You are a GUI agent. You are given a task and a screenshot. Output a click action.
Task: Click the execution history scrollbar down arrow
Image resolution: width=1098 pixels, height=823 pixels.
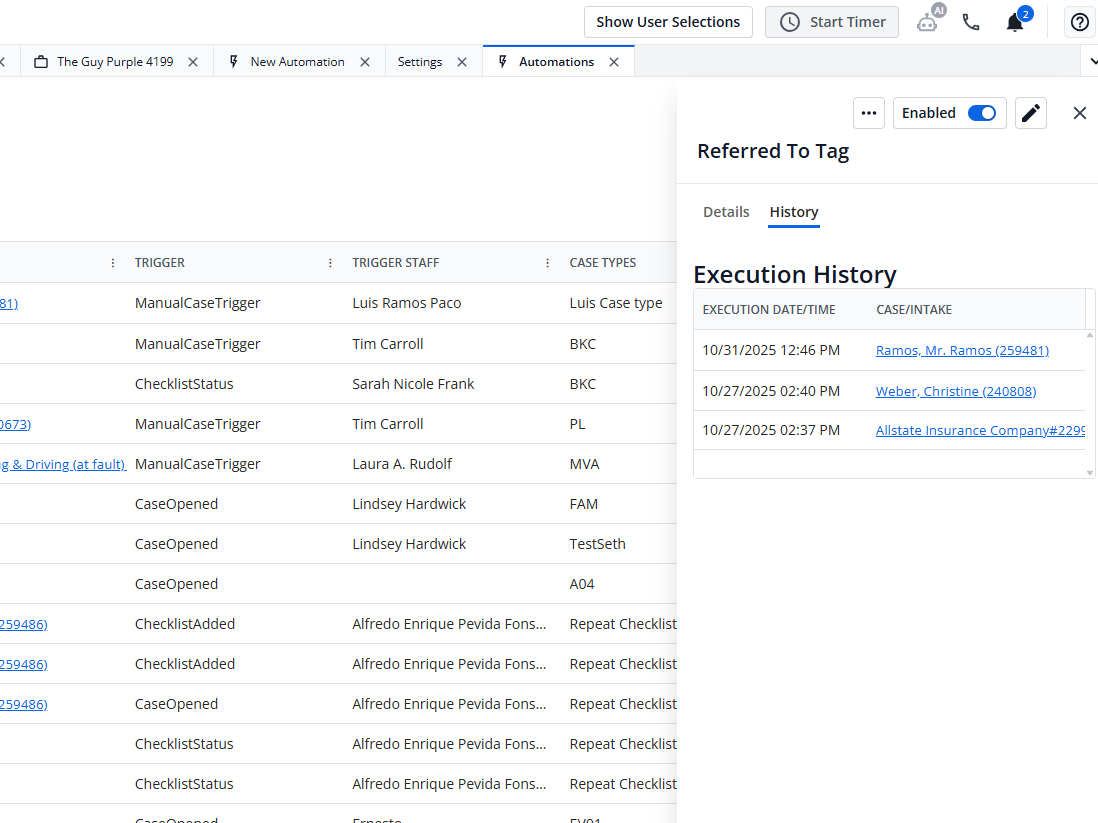(x=1090, y=472)
